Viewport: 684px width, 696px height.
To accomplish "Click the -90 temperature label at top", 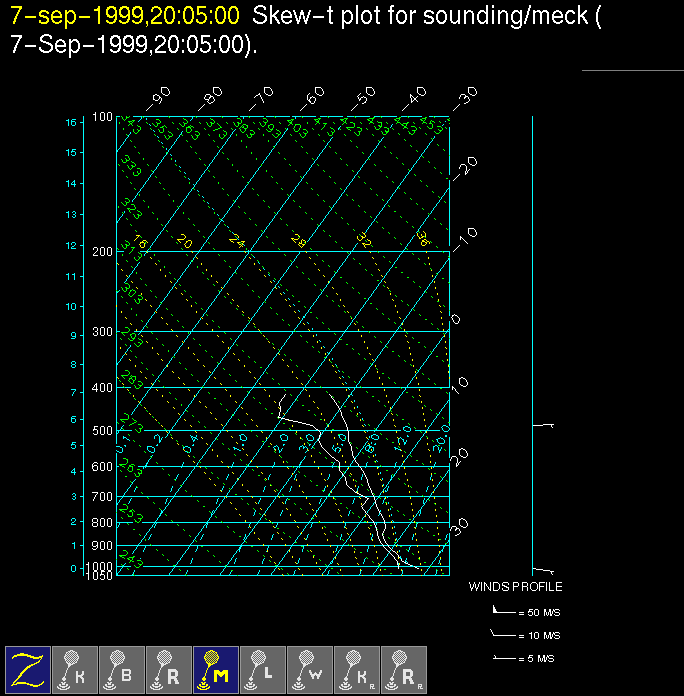I will pyautogui.click(x=159, y=97).
